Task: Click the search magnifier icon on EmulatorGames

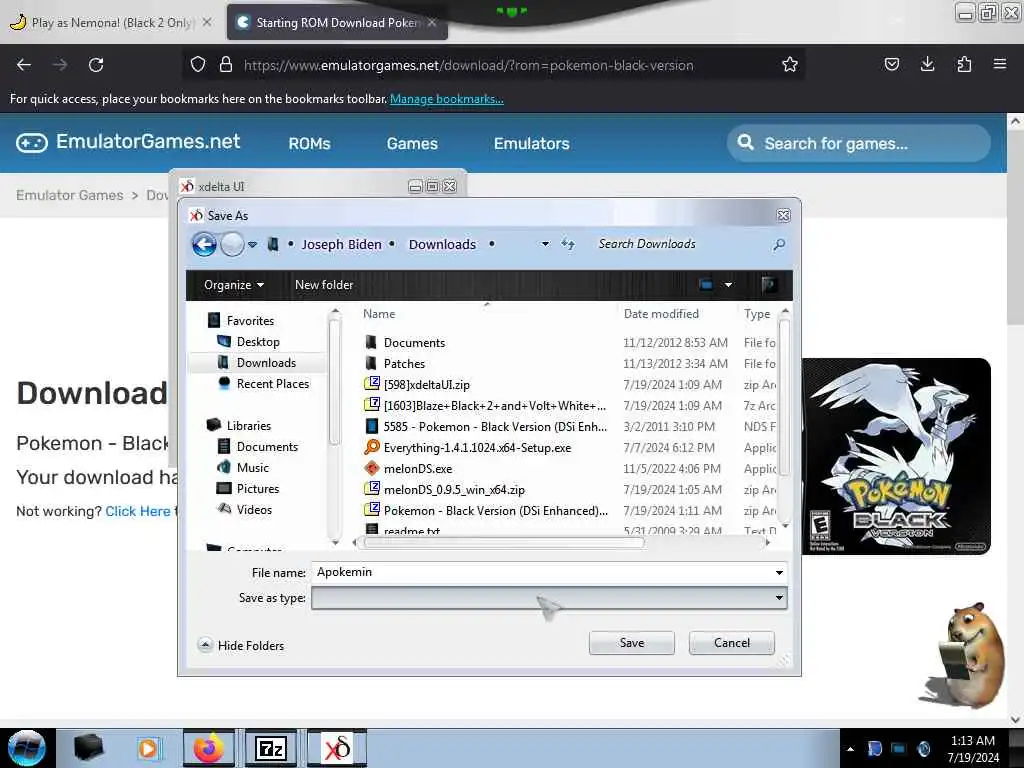Action: tap(745, 142)
